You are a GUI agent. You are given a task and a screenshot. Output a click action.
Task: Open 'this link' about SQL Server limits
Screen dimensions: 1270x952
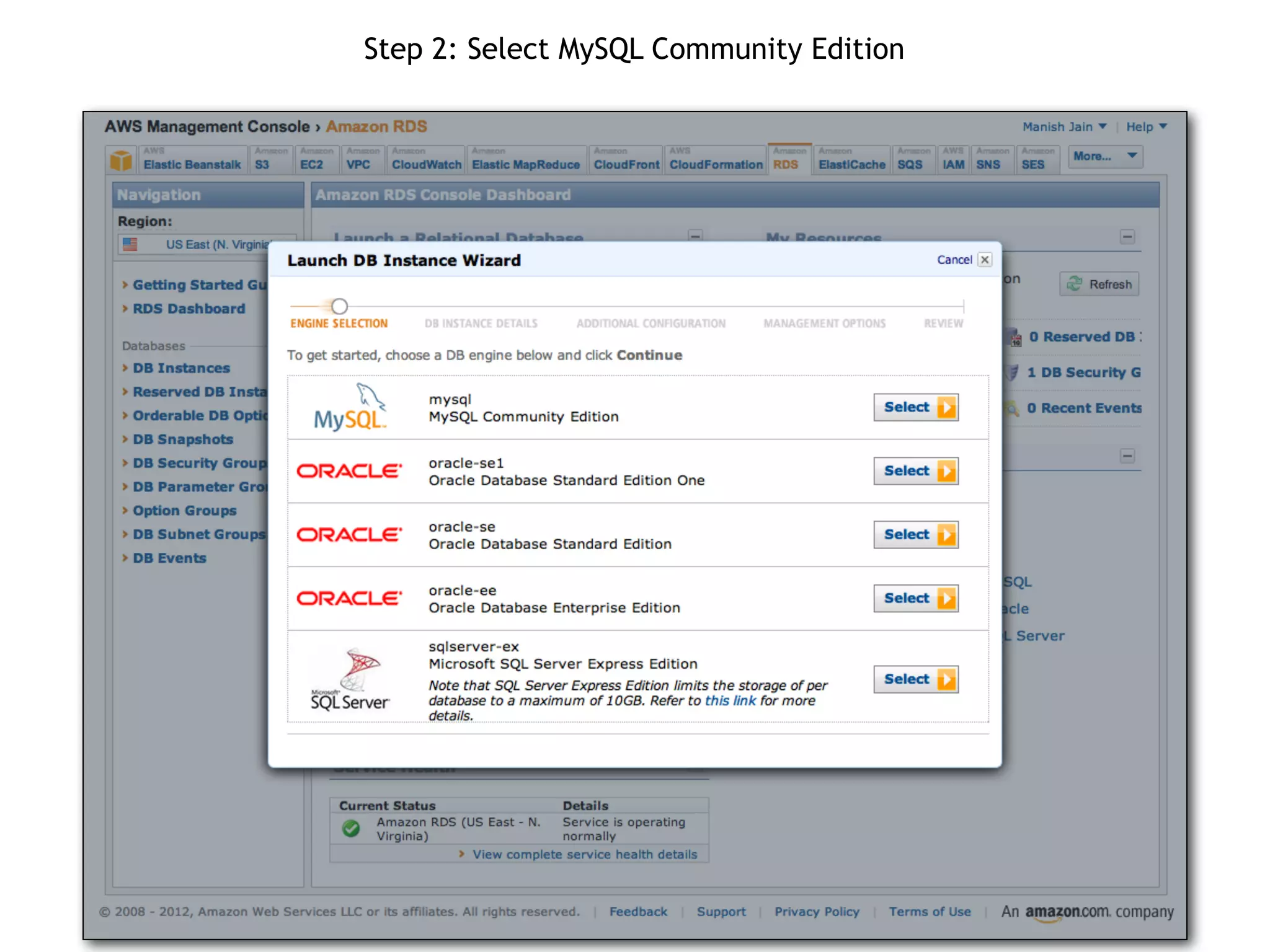(730, 700)
